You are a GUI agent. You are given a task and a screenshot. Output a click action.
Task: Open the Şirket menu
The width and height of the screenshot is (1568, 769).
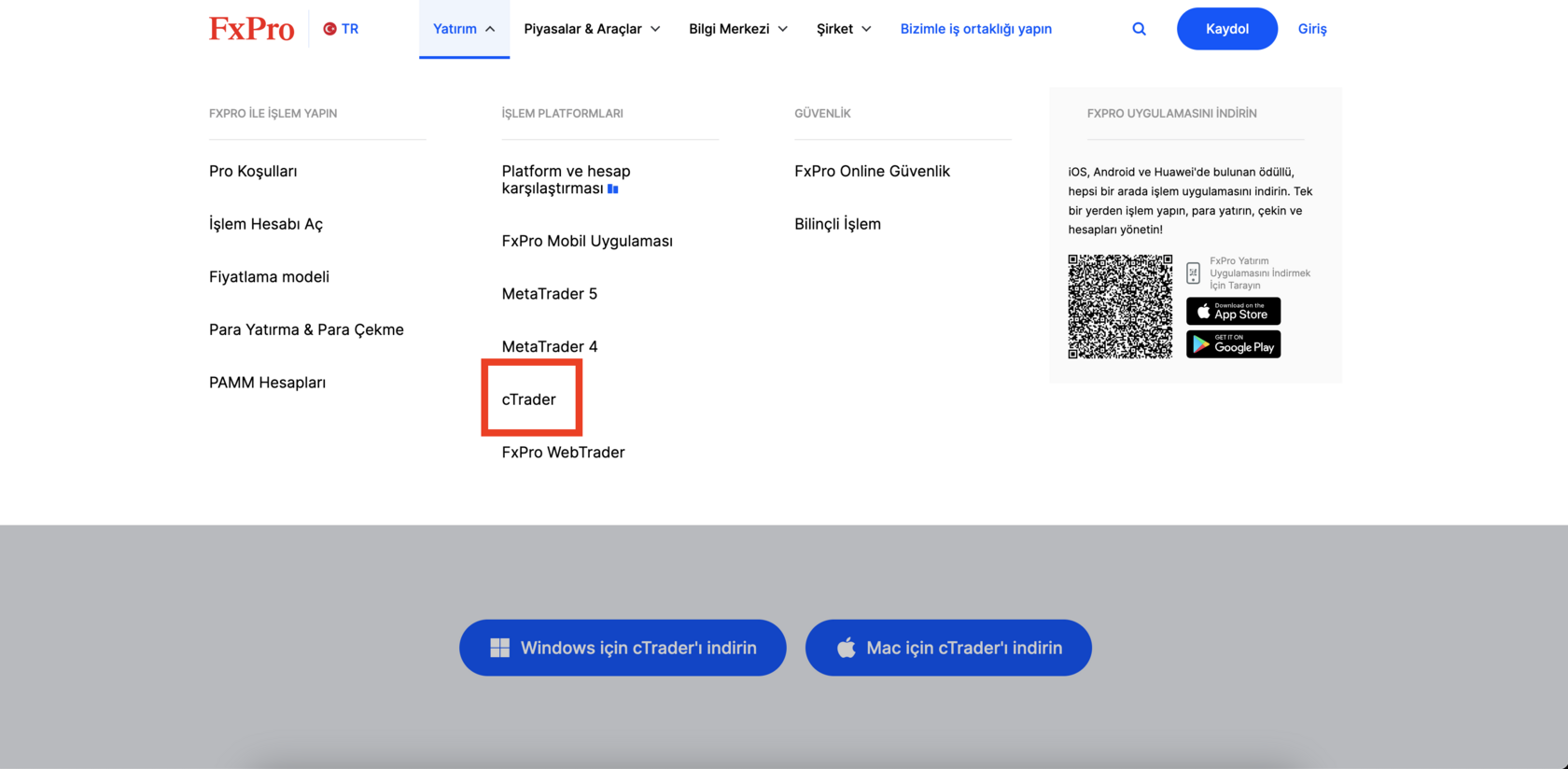click(x=844, y=29)
